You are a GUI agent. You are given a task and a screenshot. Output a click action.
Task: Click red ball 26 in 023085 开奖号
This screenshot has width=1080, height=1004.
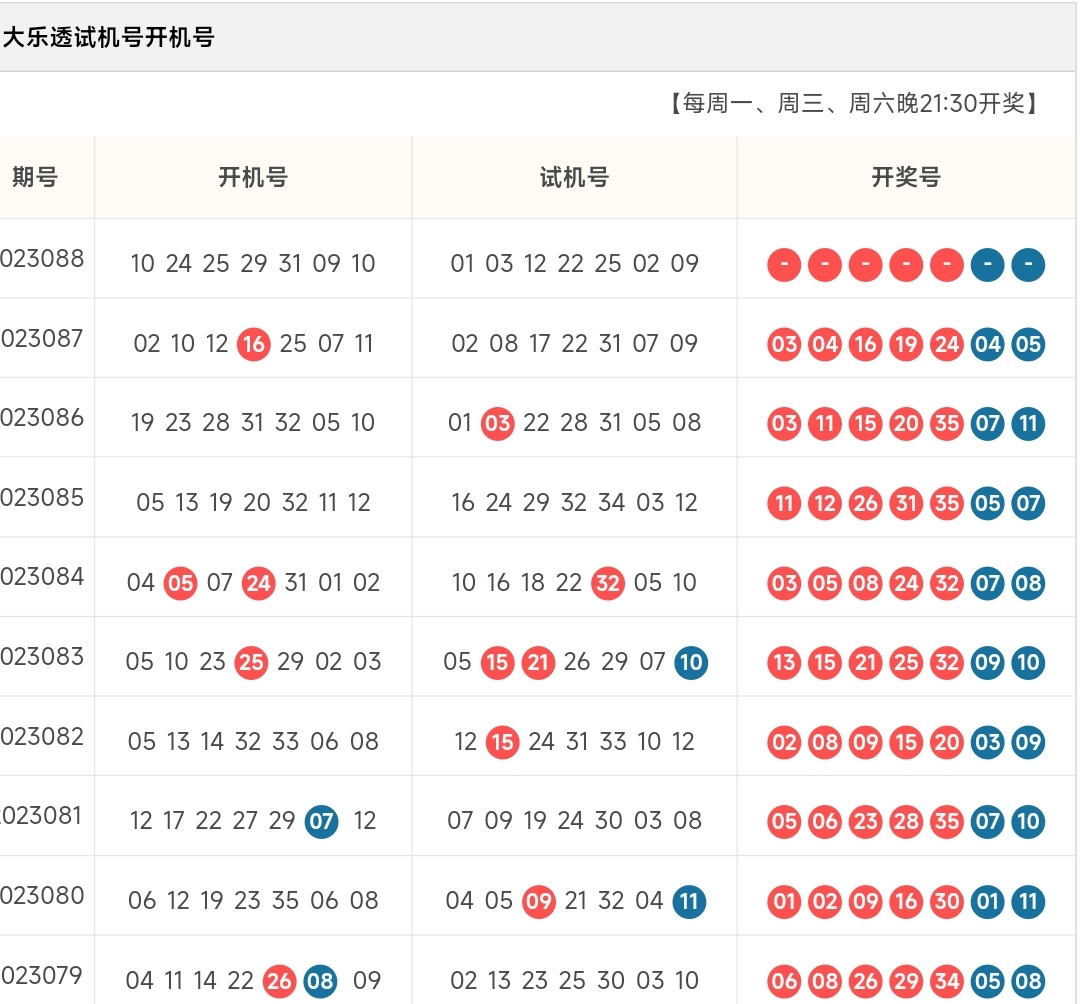pyautogui.click(x=865, y=503)
